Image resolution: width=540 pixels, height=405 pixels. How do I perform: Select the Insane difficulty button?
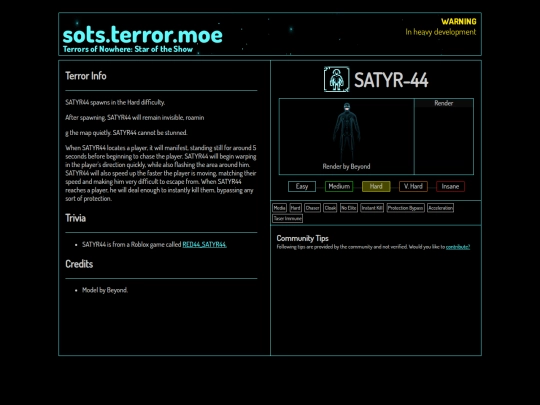point(450,186)
